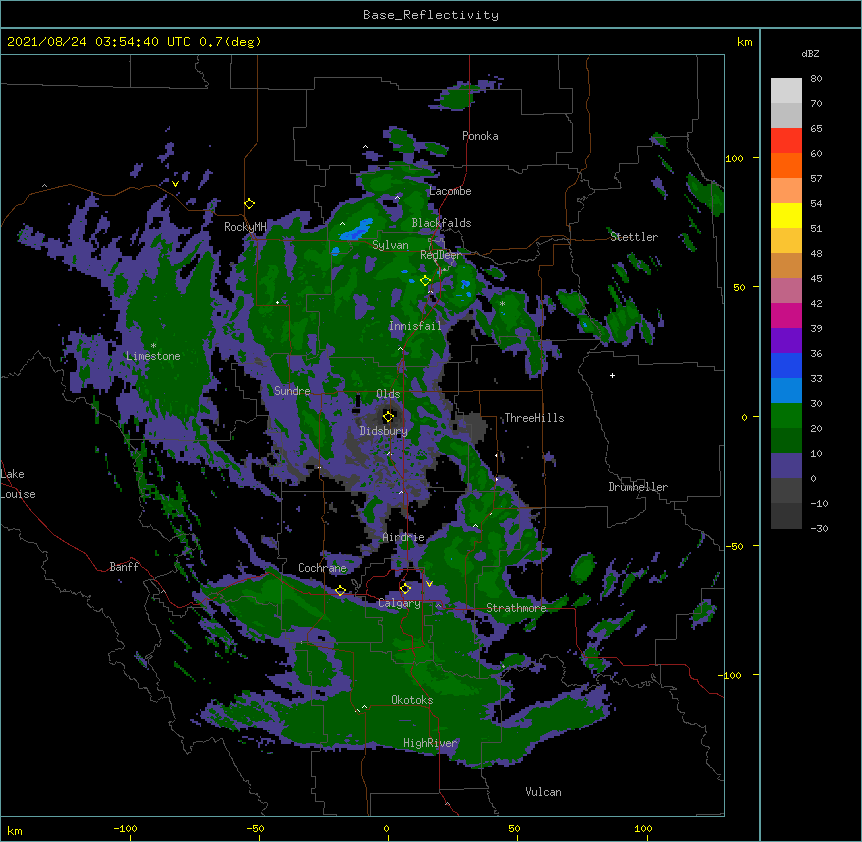Click the RedDeer city label
This screenshot has width=862, height=842.
tap(440, 255)
